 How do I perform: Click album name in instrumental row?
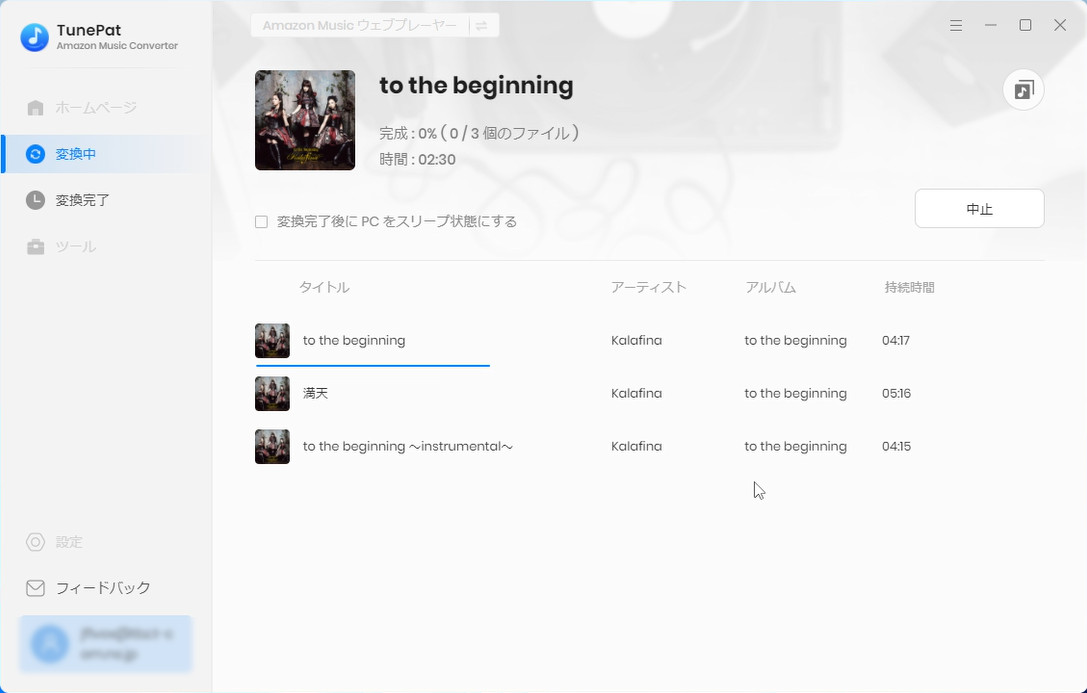pos(796,446)
